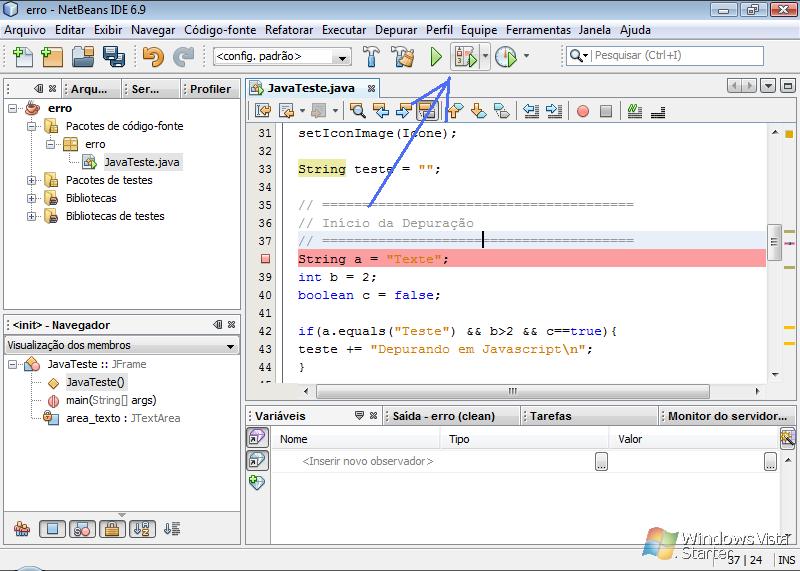This screenshot has width=800, height=571.
Task: Click the Clean and Build icon
Action: coord(403,56)
